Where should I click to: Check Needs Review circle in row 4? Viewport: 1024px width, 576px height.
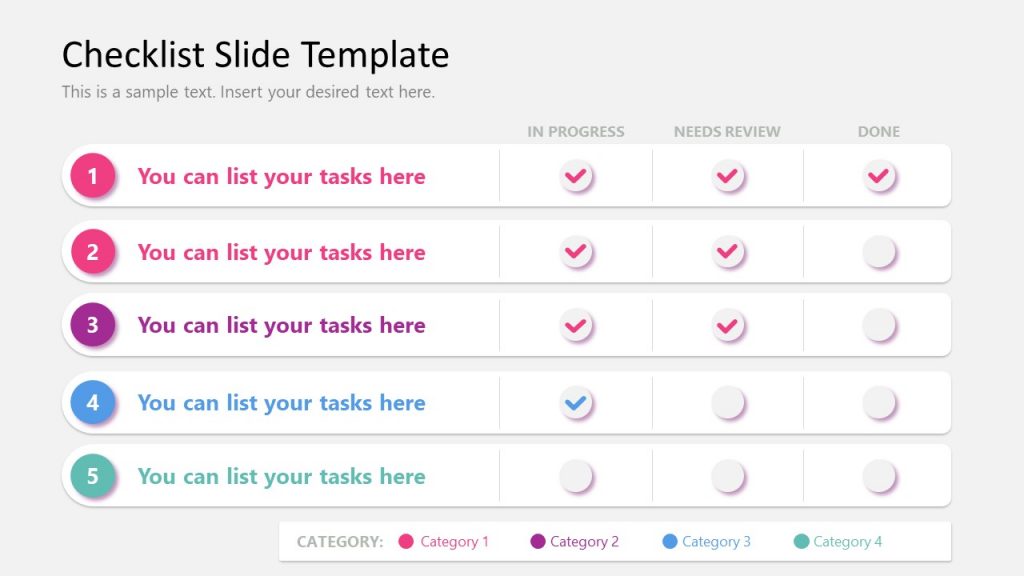(x=727, y=403)
